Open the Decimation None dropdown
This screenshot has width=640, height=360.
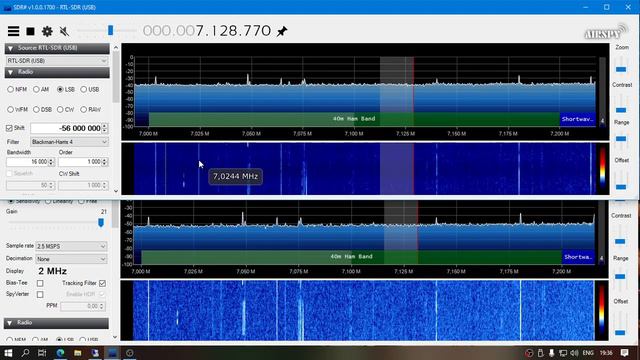coord(71,259)
